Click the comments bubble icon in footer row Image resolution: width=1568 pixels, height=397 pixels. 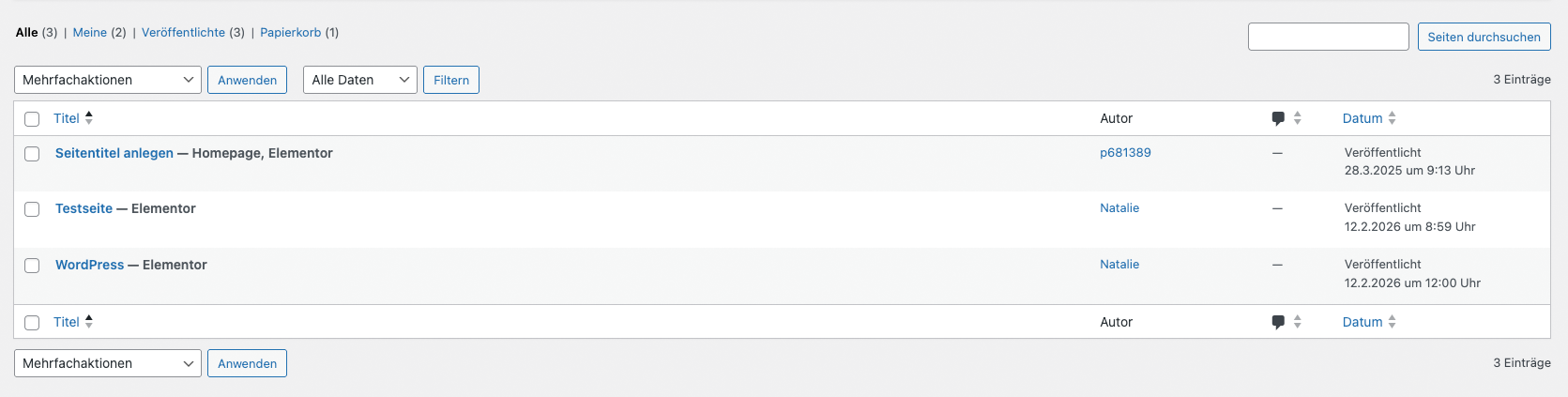pyautogui.click(x=1278, y=322)
